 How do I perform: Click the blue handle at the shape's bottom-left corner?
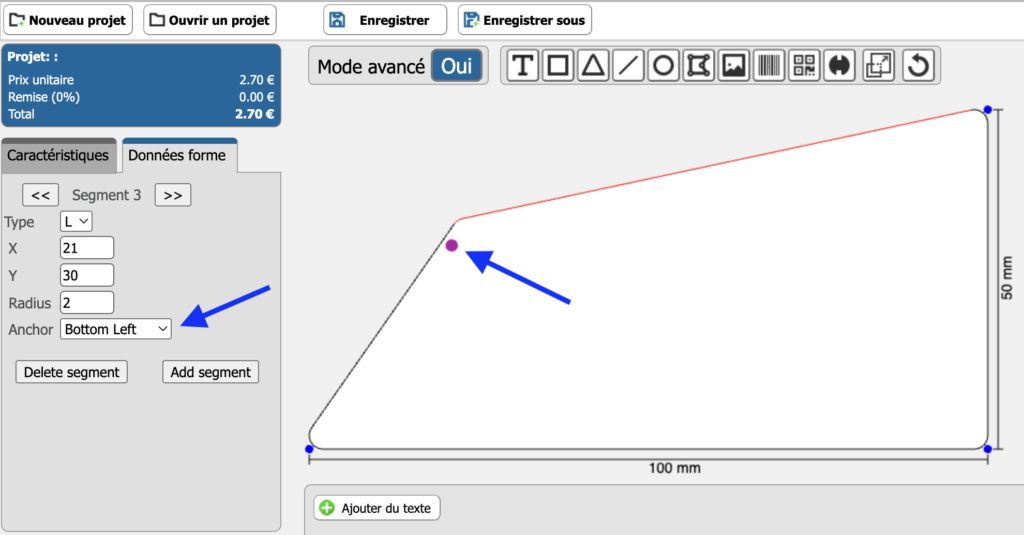(x=309, y=449)
